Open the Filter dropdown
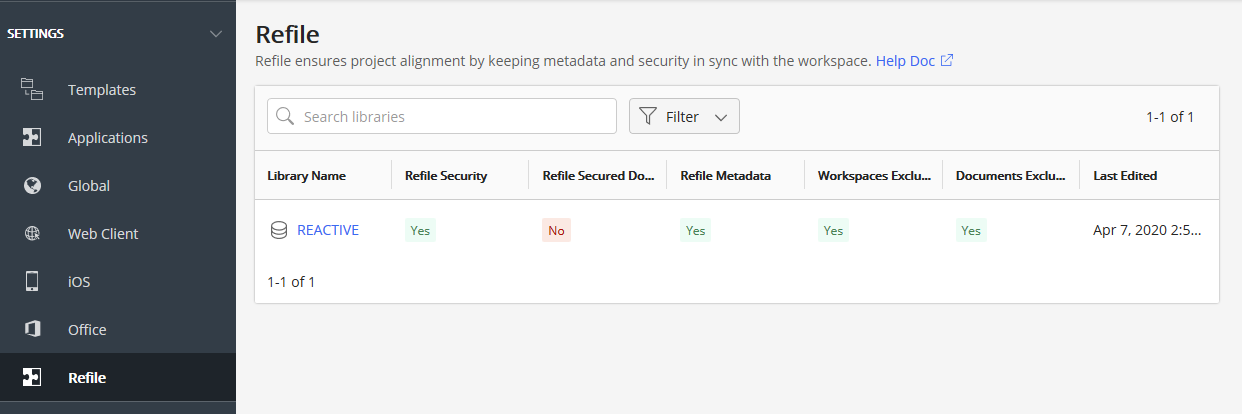 pyautogui.click(x=683, y=116)
